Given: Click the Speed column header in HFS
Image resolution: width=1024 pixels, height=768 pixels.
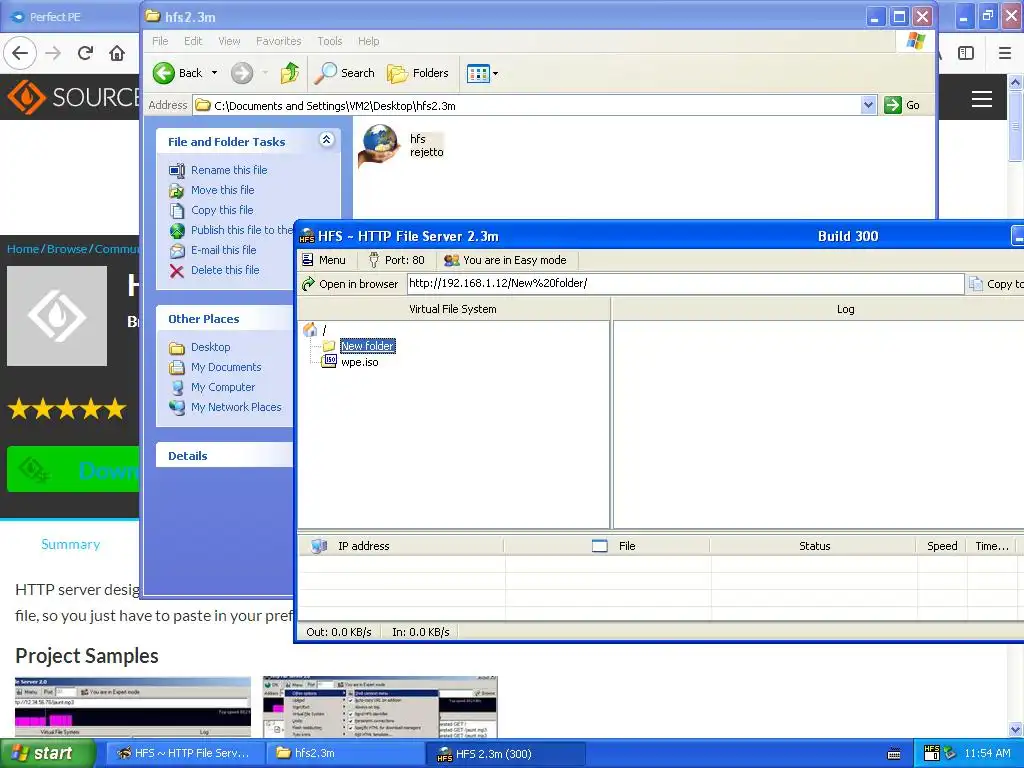Looking at the screenshot, I should [942, 546].
